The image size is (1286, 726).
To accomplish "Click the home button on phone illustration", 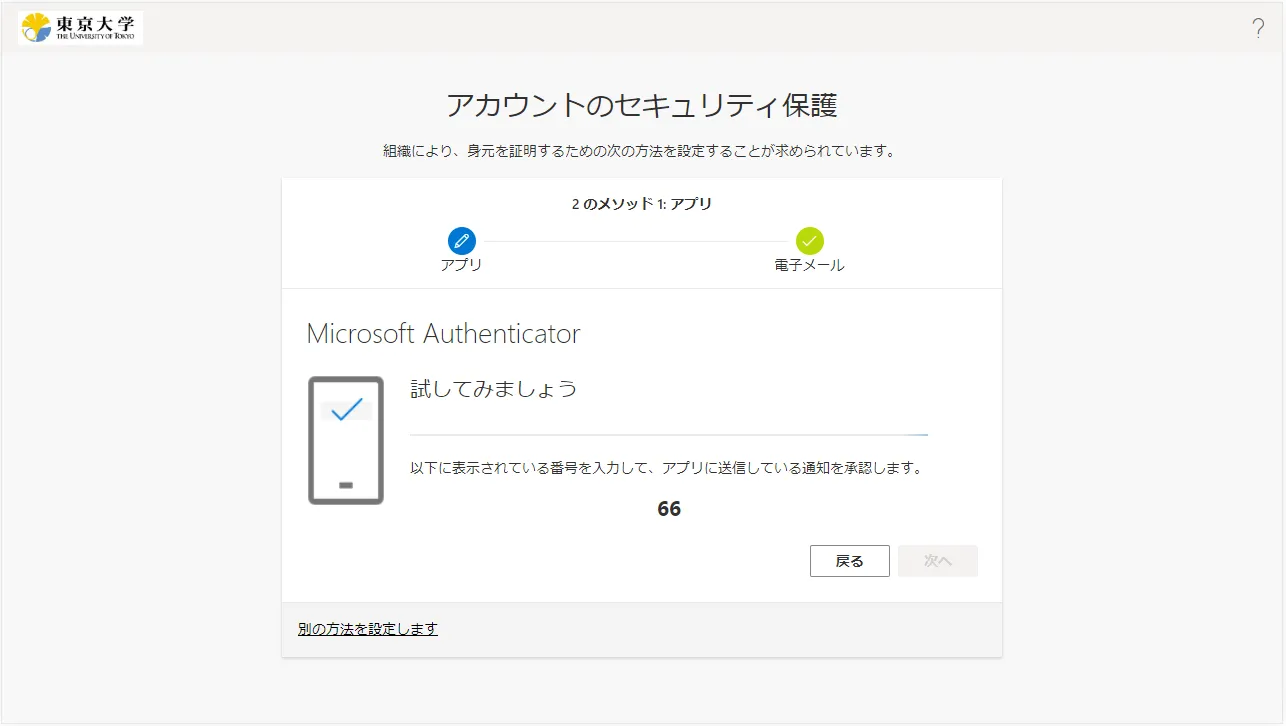I will 346,485.
